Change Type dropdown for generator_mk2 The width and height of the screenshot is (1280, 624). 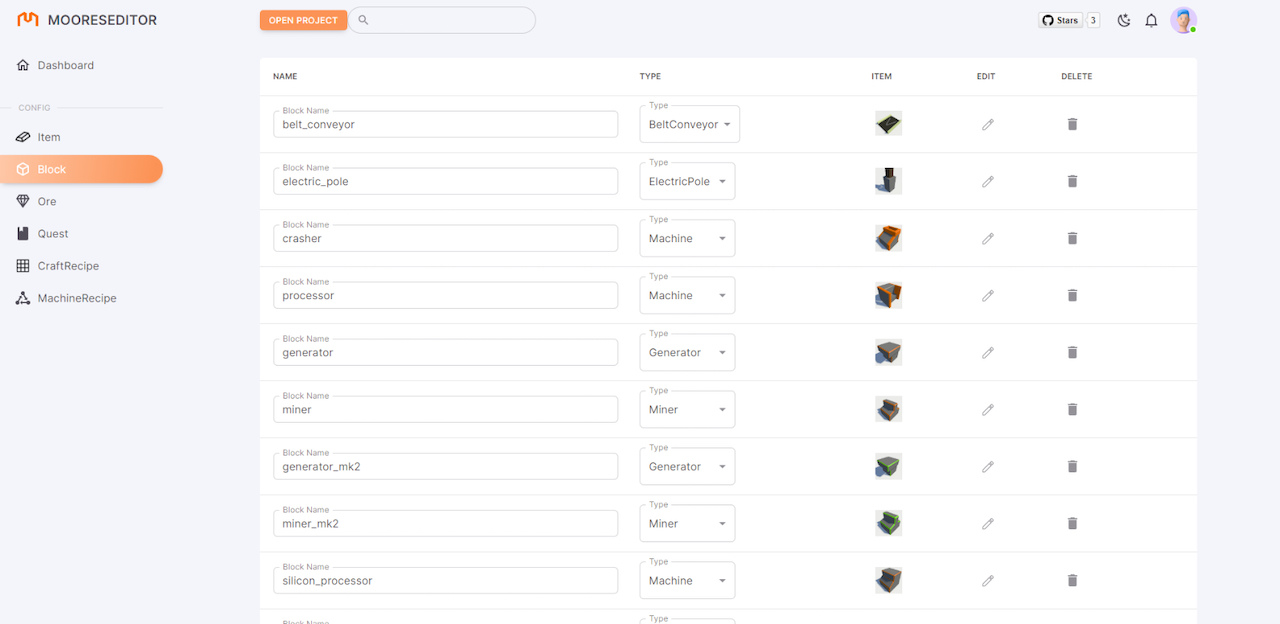click(687, 467)
